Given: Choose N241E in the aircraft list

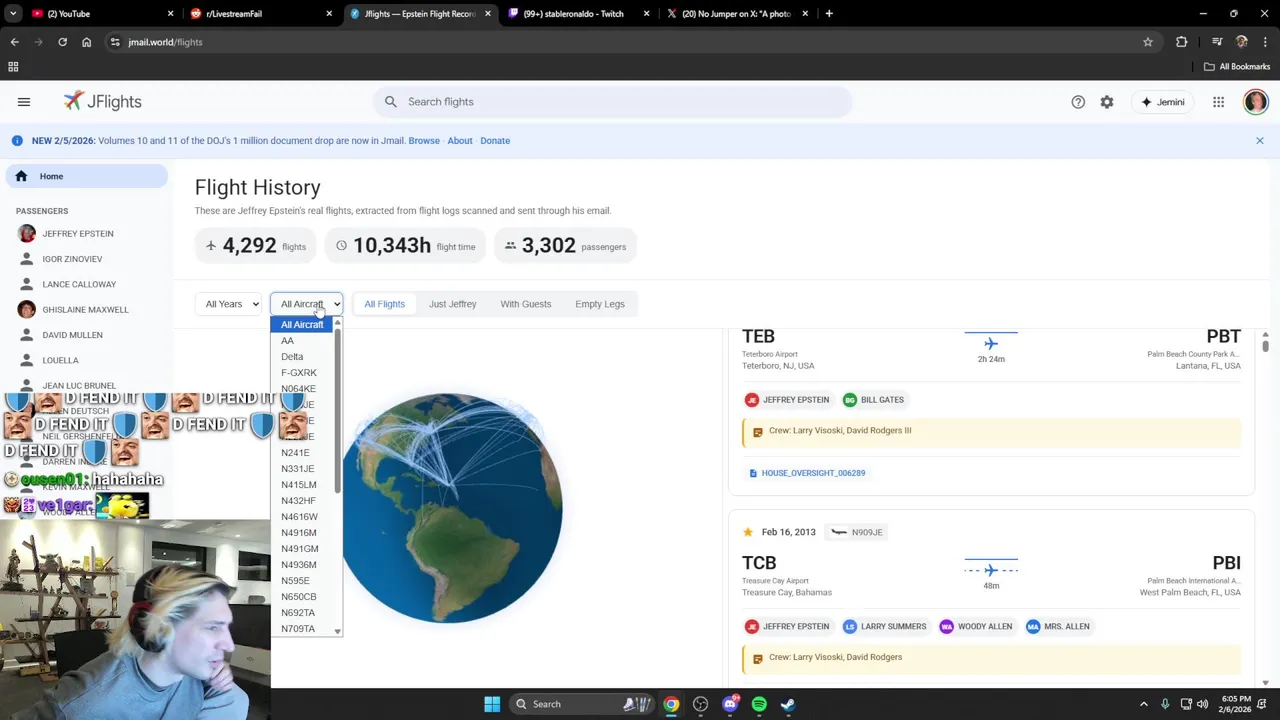Looking at the screenshot, I should click(302, 453).
